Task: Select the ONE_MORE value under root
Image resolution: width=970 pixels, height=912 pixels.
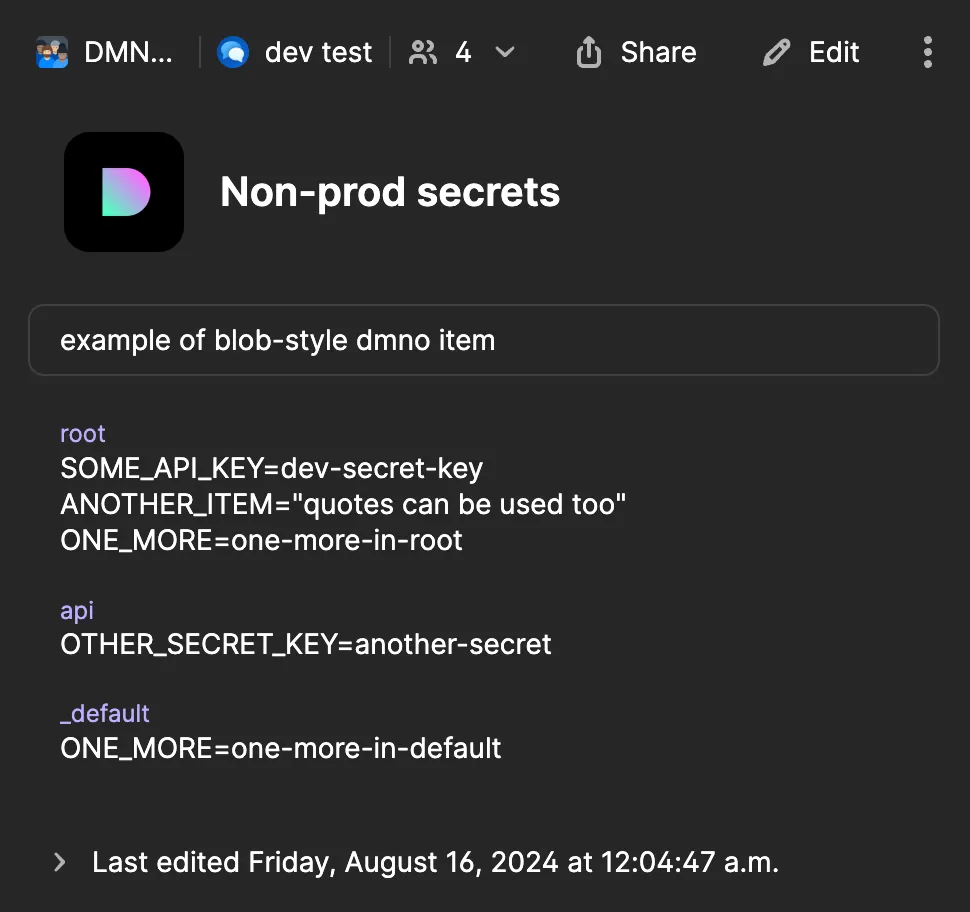Action: point(260,540)
